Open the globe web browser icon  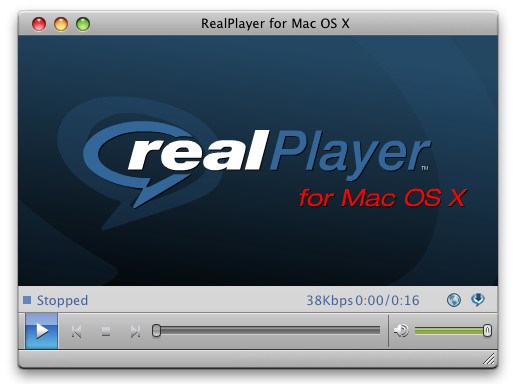coord(454,300)
